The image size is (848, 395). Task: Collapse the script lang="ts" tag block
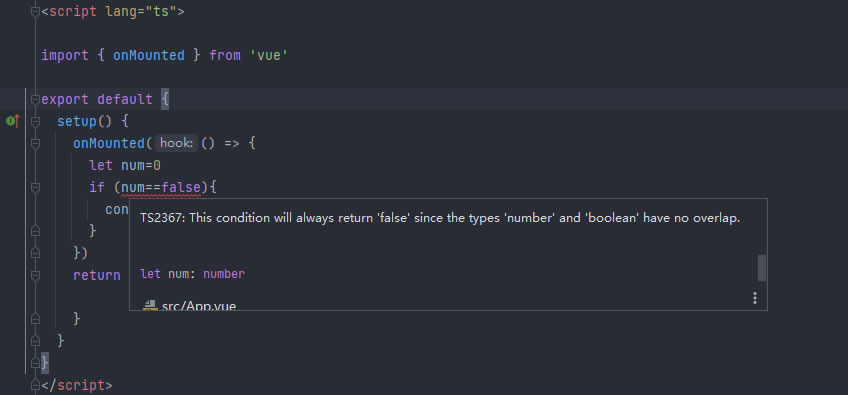click(x=35, y=11)
